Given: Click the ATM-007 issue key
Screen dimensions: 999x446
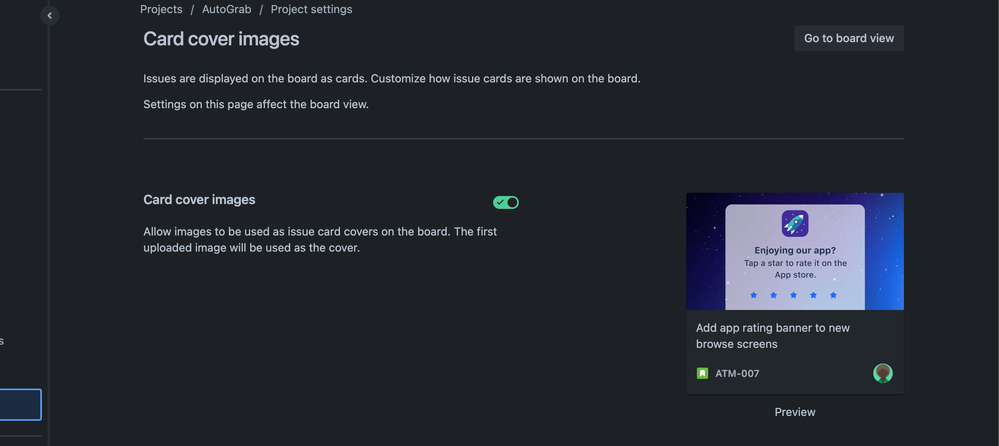Looking at the screenshot, I should [737, 373].
